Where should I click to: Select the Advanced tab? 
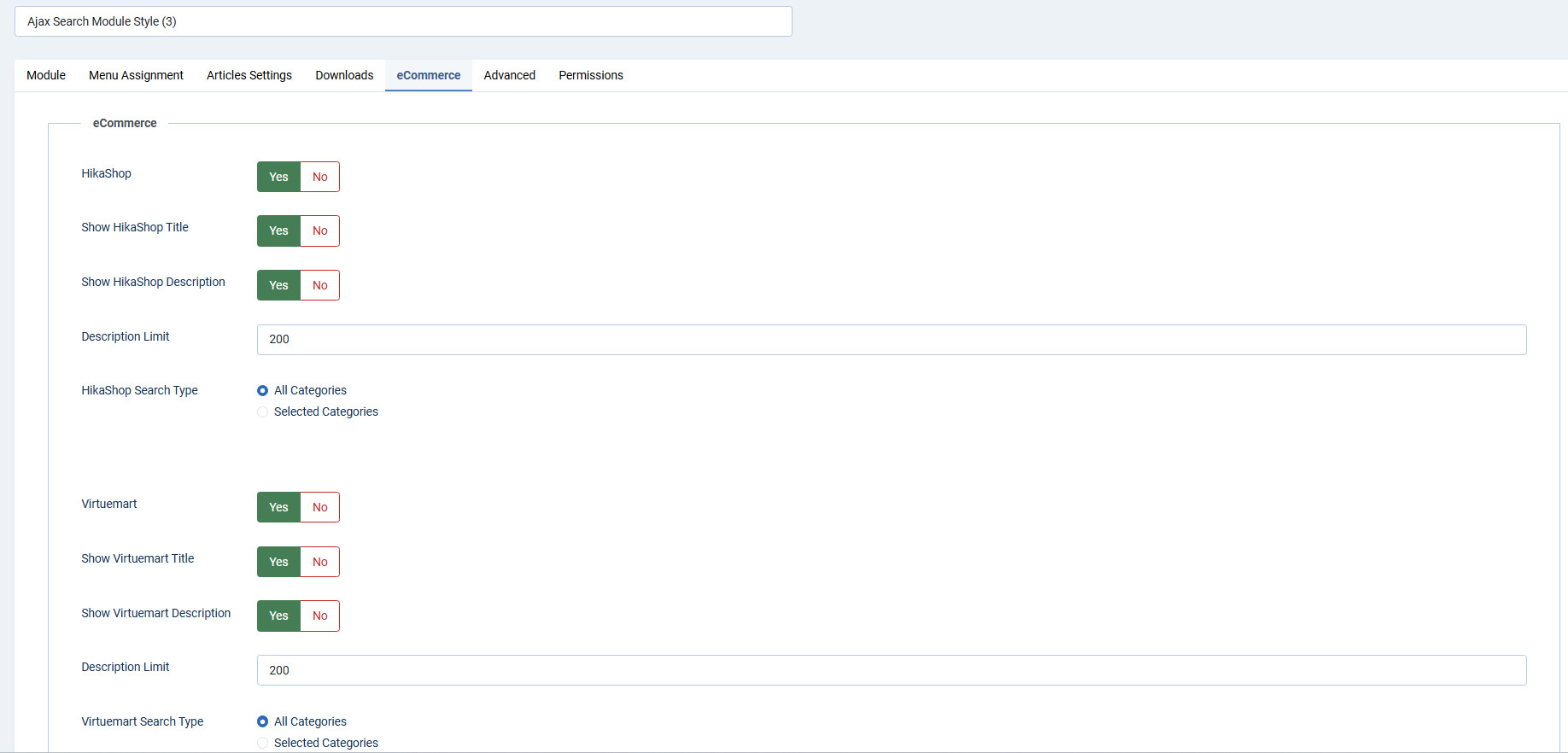coord(509,75)
